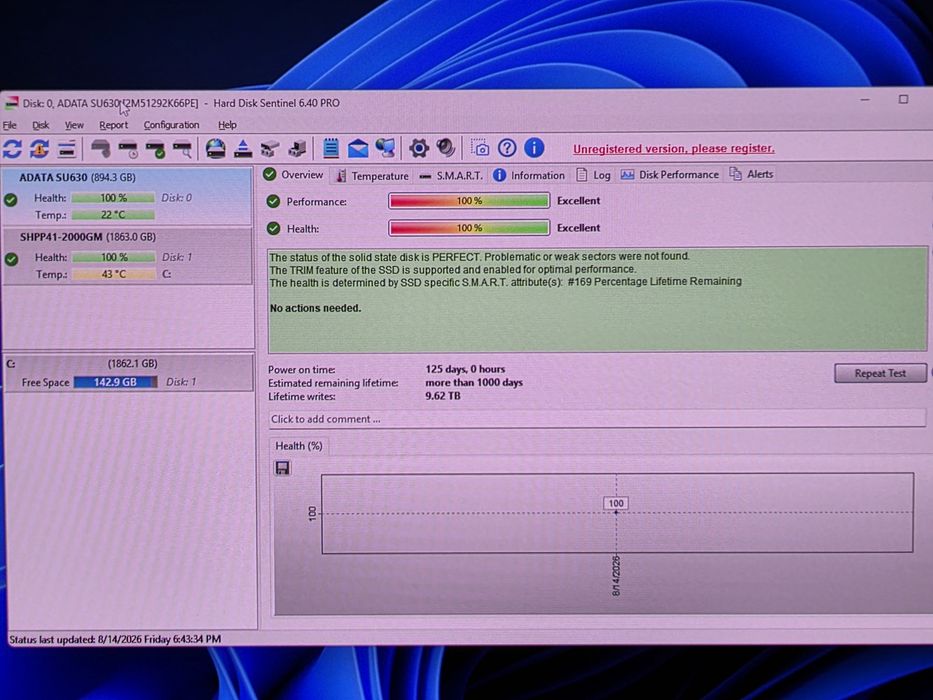Click the refresh icon with warning triangle
The image size is (933, 700).
pyautogui.click(x=39, y=148)
